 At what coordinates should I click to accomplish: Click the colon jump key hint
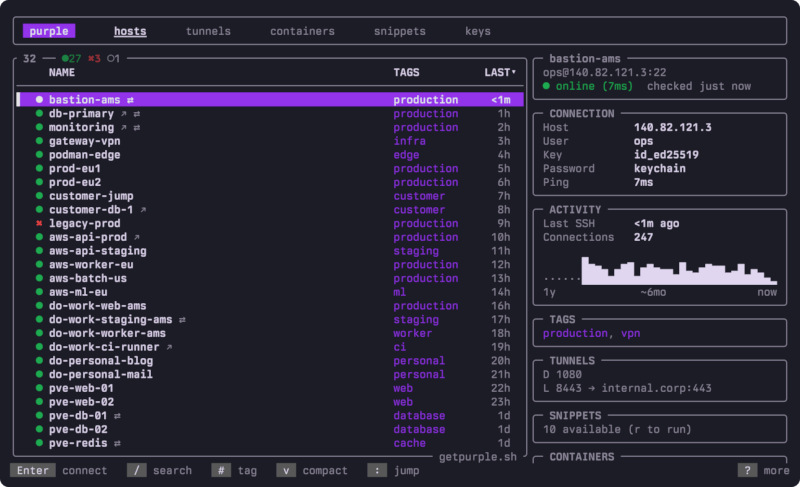point(377,470)
